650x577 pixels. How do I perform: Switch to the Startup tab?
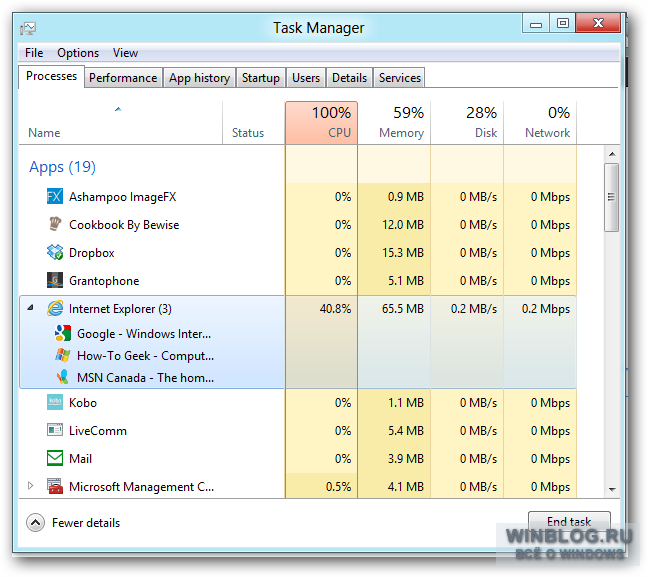[261, 78]
